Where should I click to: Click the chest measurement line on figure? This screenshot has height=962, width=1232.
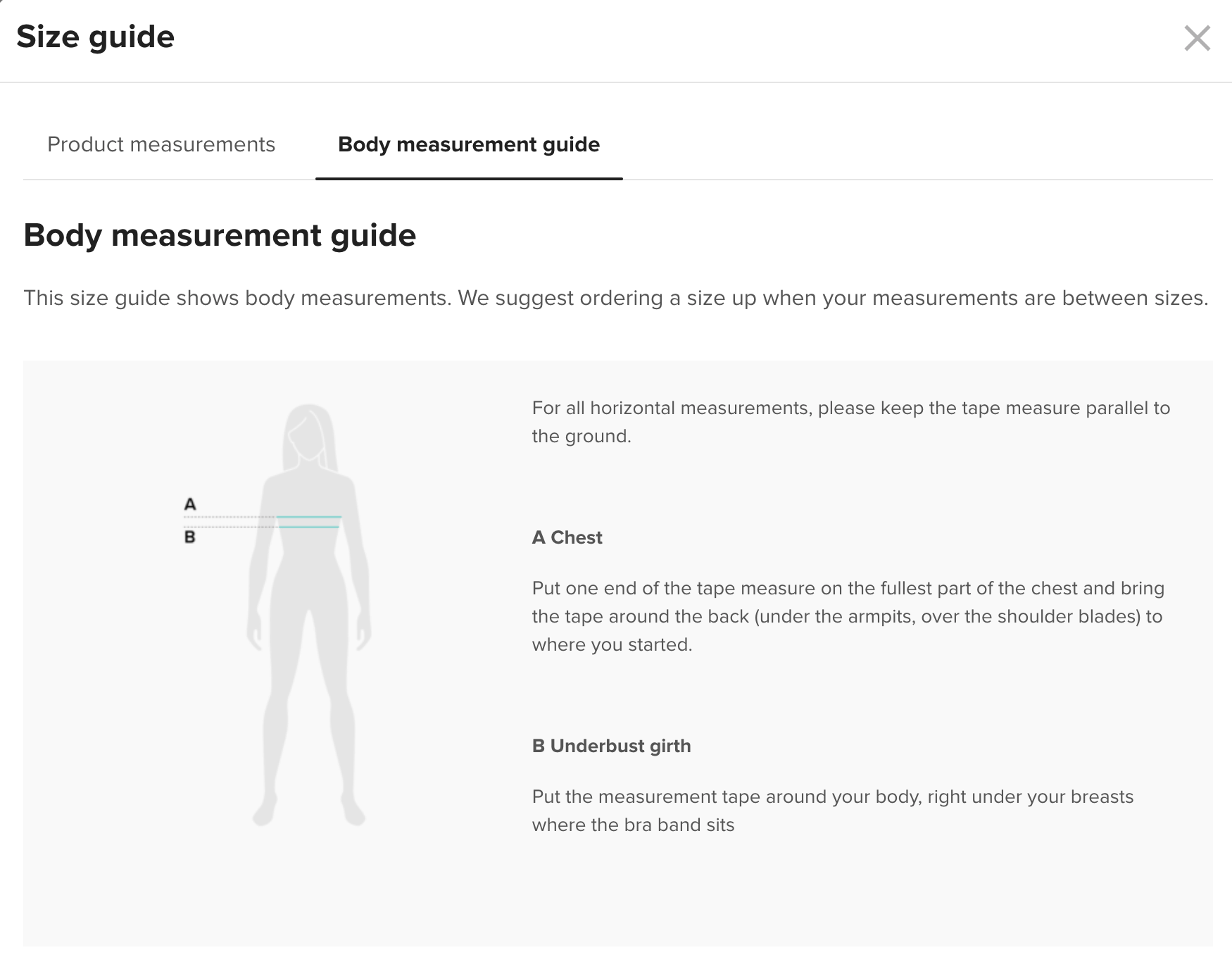click(309, 517)
